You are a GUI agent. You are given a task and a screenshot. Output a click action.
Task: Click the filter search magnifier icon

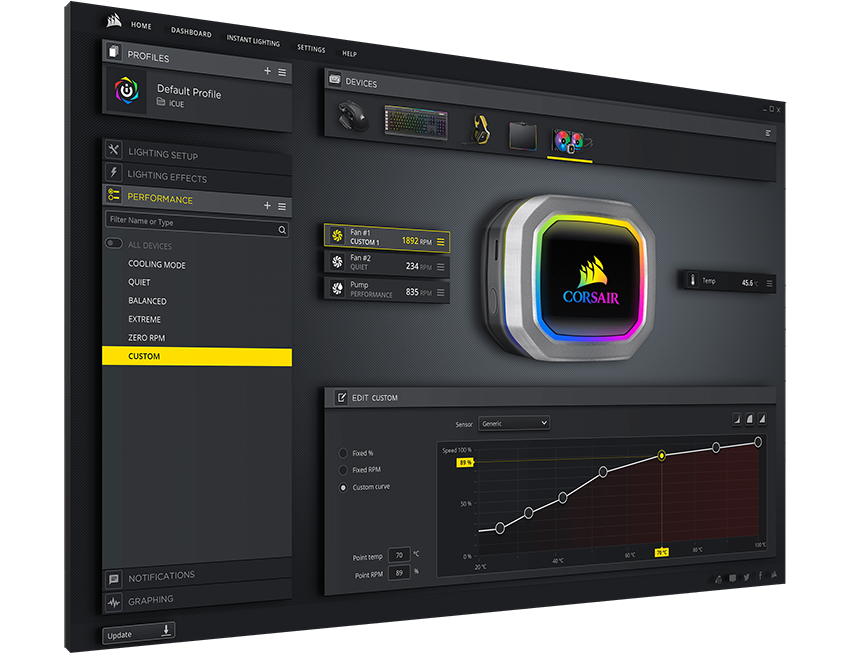pos(282,230)
